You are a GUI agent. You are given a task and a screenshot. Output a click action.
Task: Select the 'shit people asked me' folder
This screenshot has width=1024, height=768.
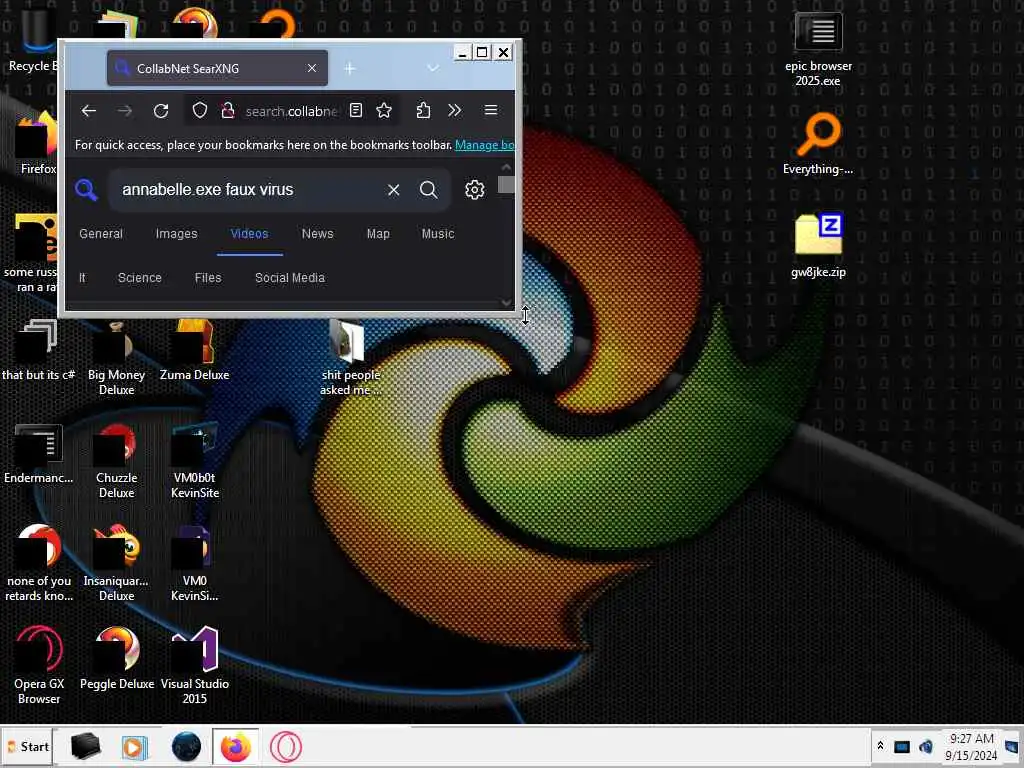[x=351, y=359]
